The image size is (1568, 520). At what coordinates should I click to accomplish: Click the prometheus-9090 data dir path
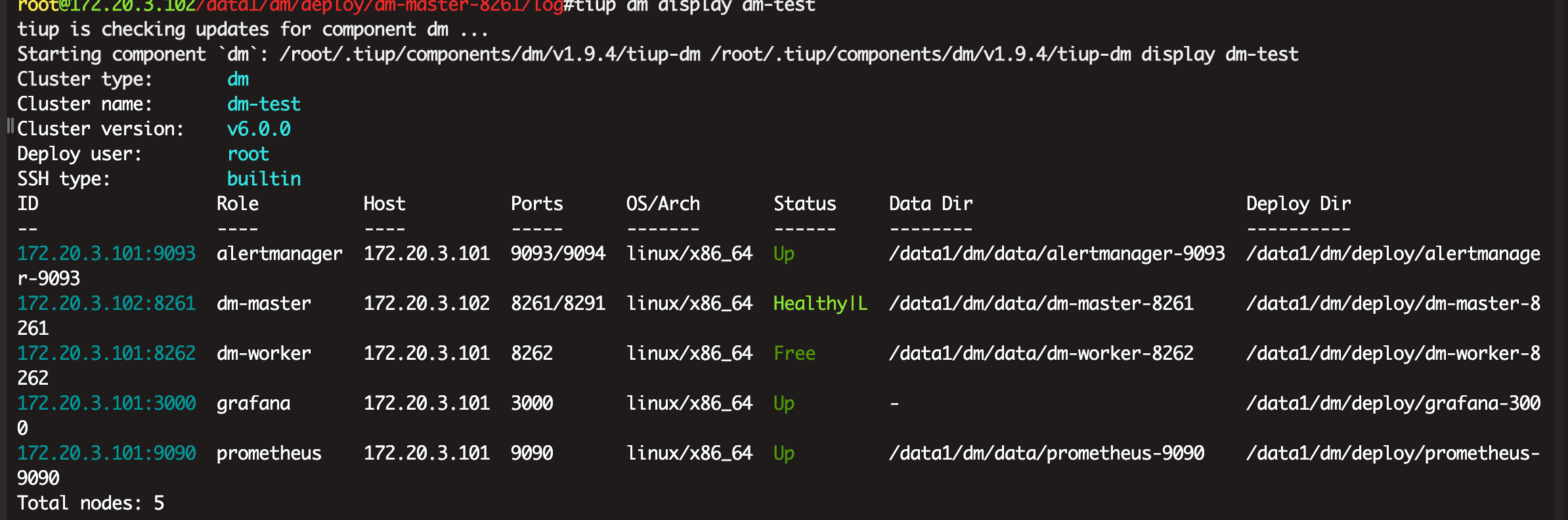click(1047, 453)
